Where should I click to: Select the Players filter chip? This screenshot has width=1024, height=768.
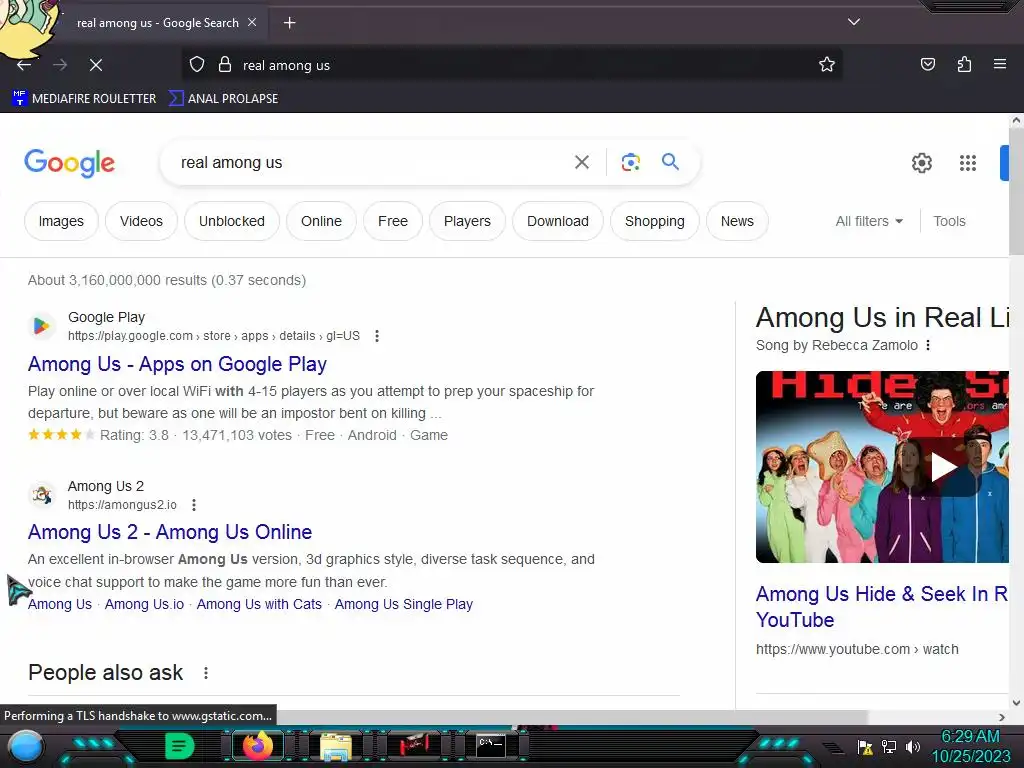click(467, 221)
